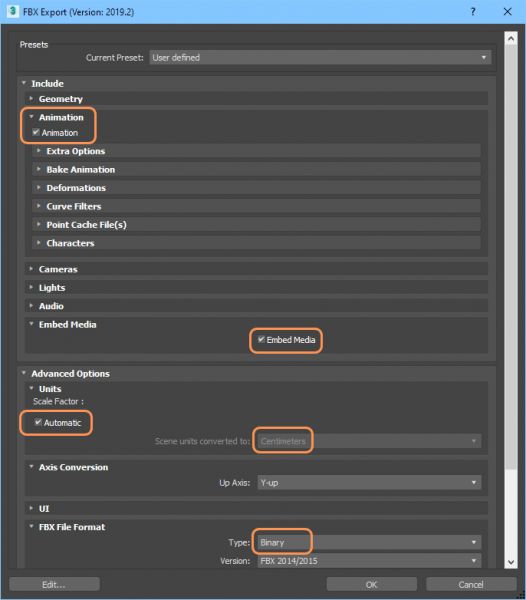
Task: Open the Current Preset dropdown
Action: 320,57
